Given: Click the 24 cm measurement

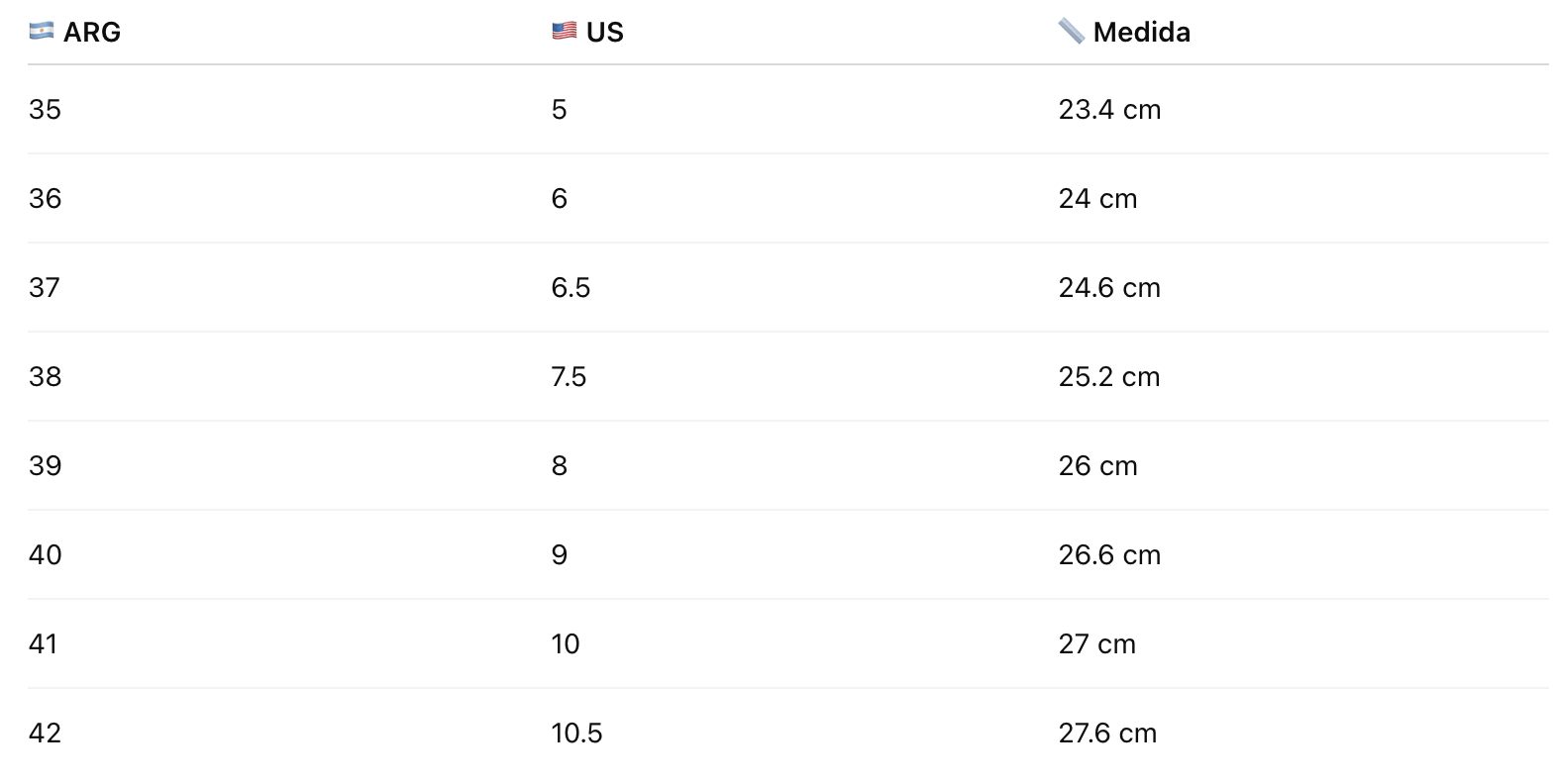Looking at the screenshot, I should (x=1097, y=198).
